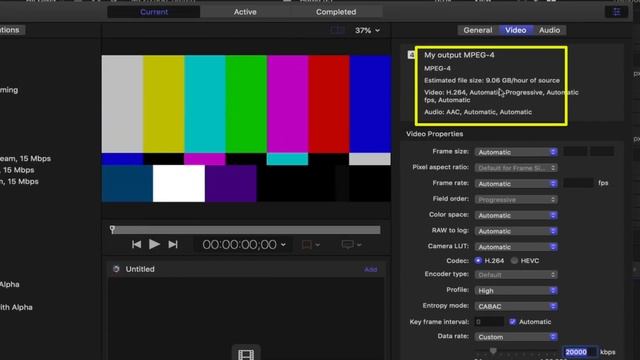Click the comparison split-view icon near 37%
This screenshot has width=640, height=360.
pyautogui.click(x=337, y=30)
